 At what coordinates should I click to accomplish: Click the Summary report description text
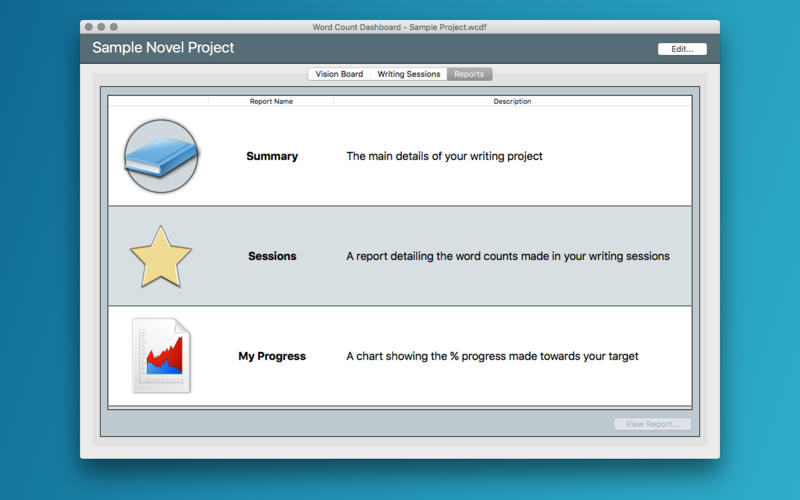click(444, 156)
